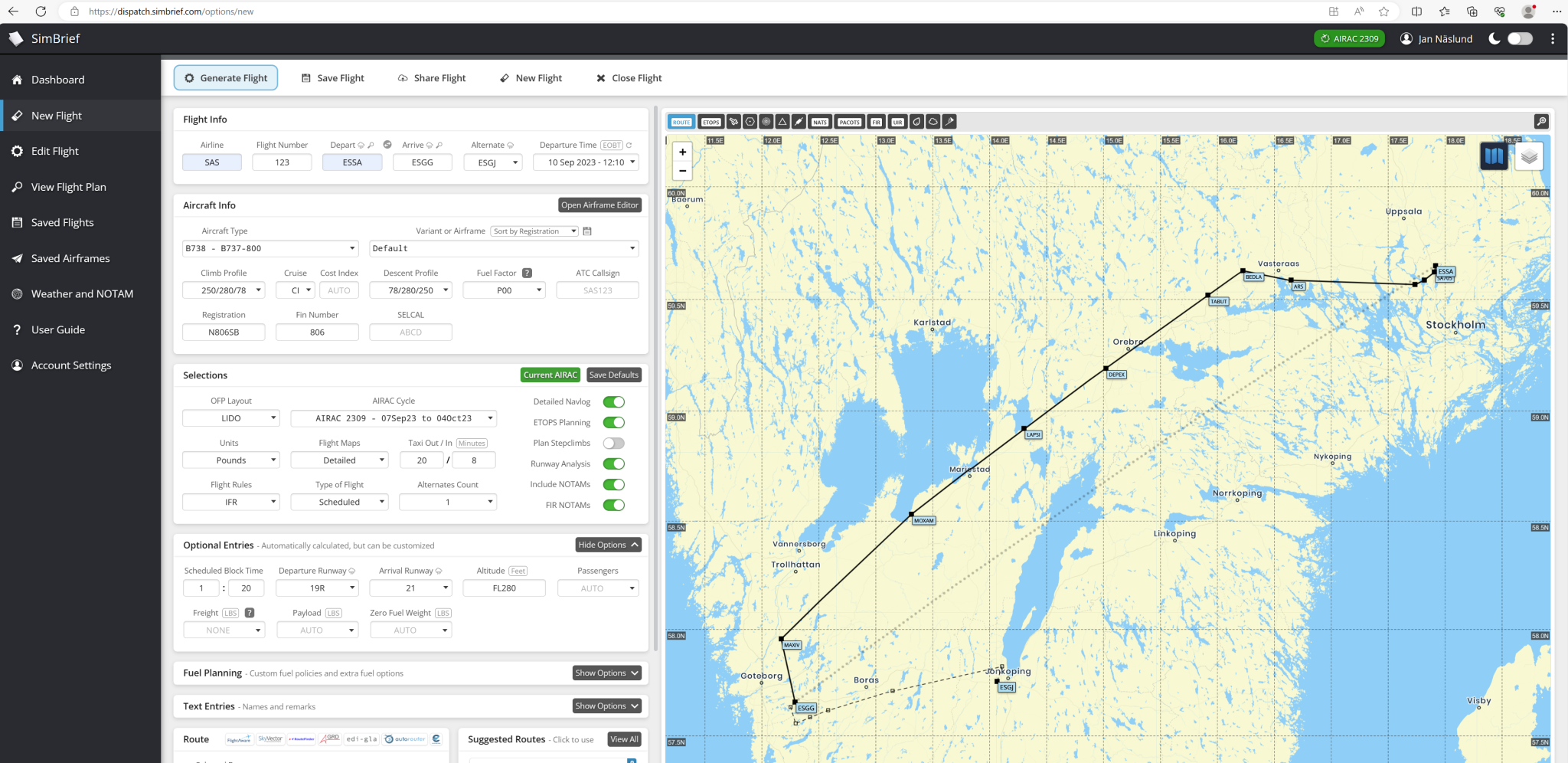Open the Airframe Editor
The width and height of the screenshot is (1568, 763).
point(599,205)
